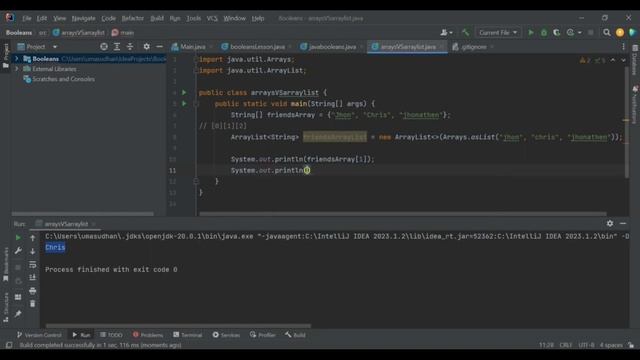The image size is (640, 360).
Task: Open Search Everywhere magnifier icon
Action: click(607, 32)
